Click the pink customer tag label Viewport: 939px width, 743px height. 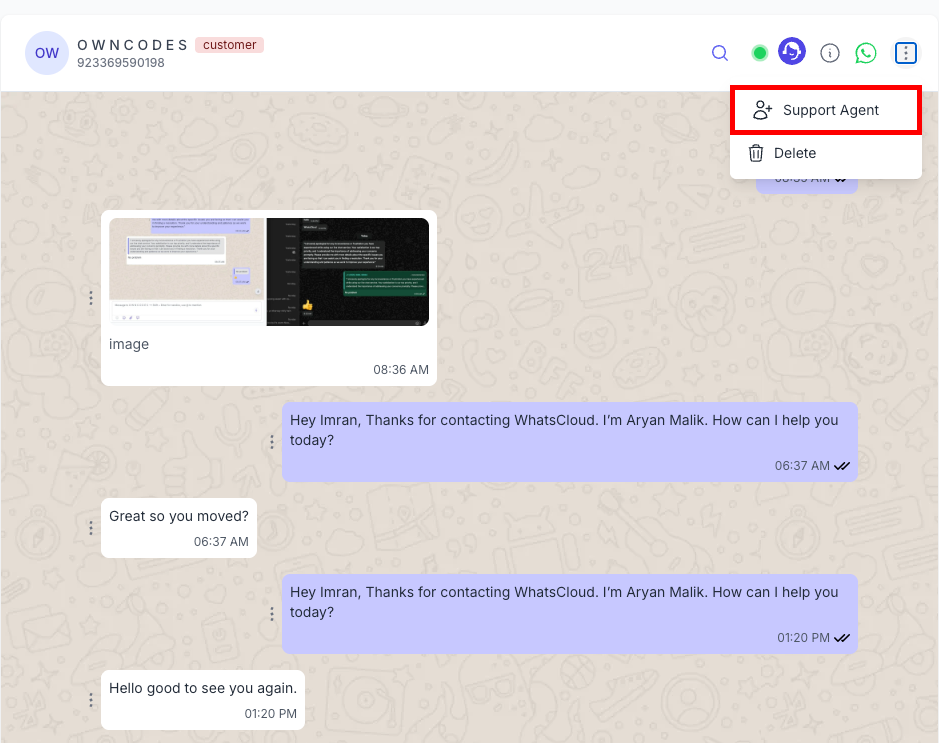pyautogui.click(x=229, y=45)
